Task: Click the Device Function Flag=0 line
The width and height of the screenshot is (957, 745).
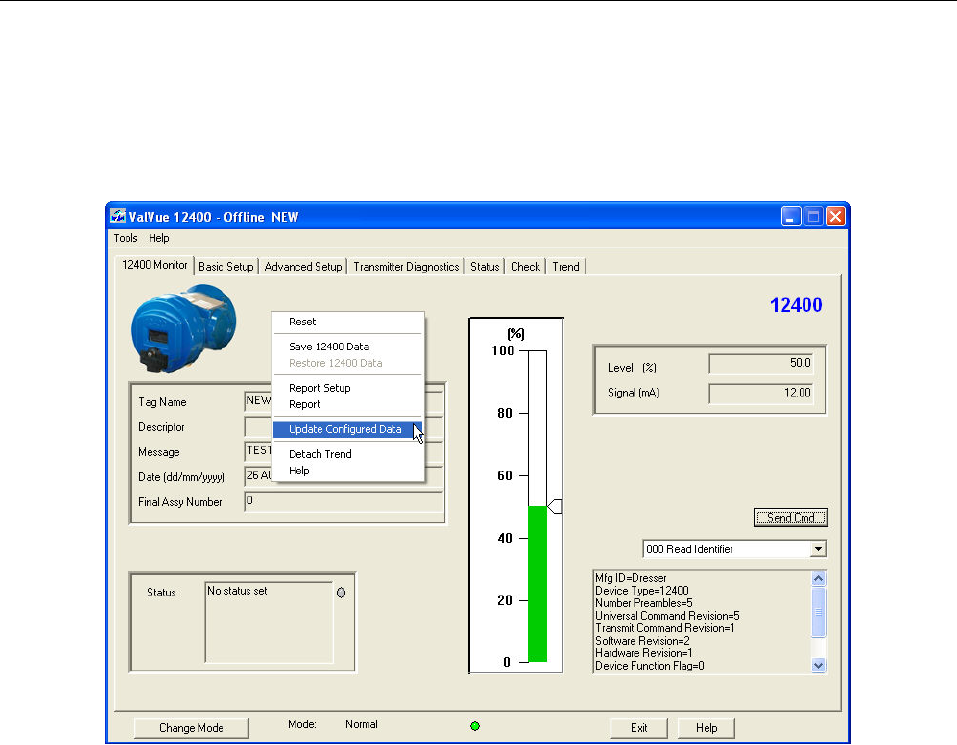Action: 649,666
